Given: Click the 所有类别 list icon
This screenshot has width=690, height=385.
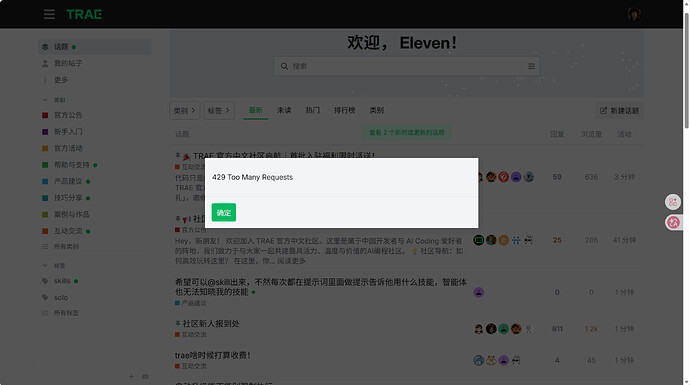Looking at the screenshot, I should tap(45, 247).
